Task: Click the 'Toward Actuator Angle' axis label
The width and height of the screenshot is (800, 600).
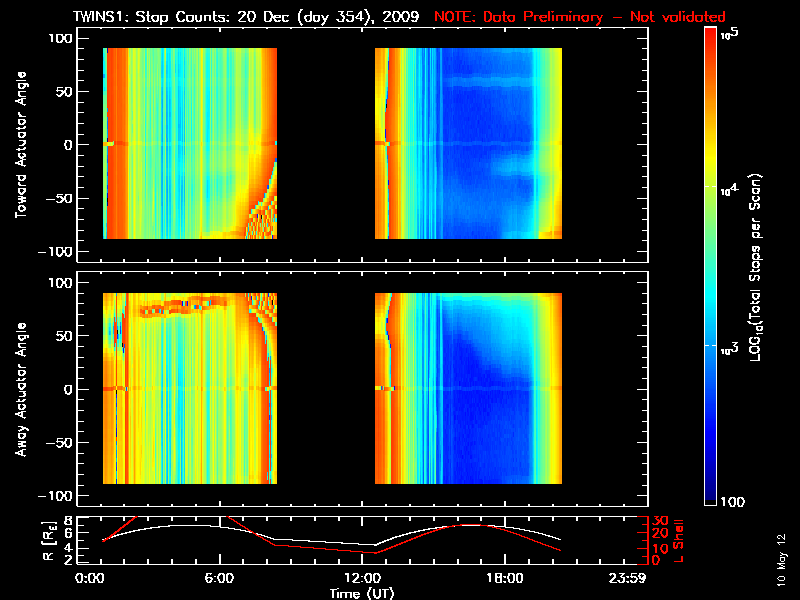Action: (x=21, y=145)
